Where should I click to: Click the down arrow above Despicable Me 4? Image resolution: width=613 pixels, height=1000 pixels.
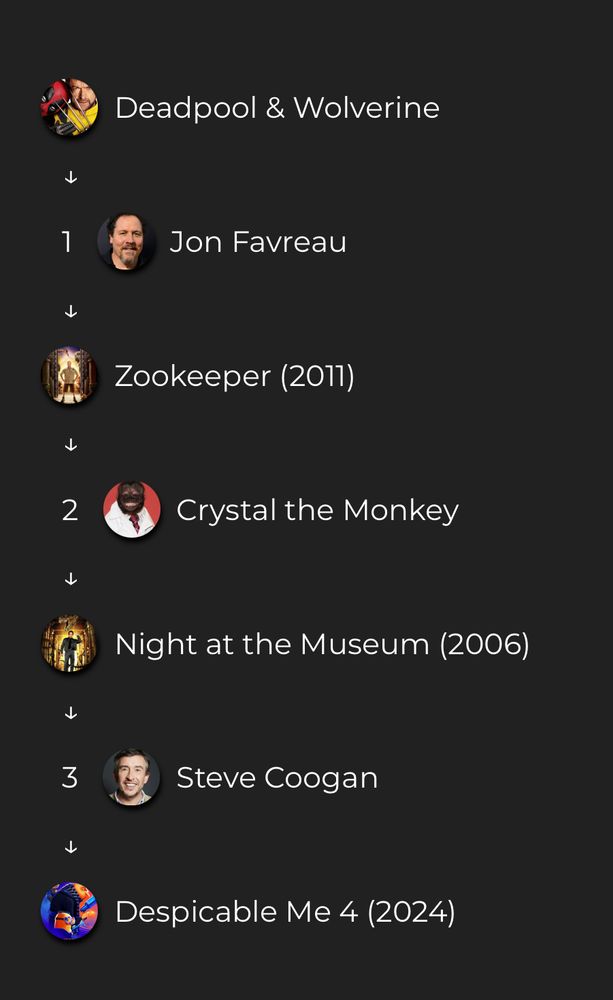click(71, 847)
